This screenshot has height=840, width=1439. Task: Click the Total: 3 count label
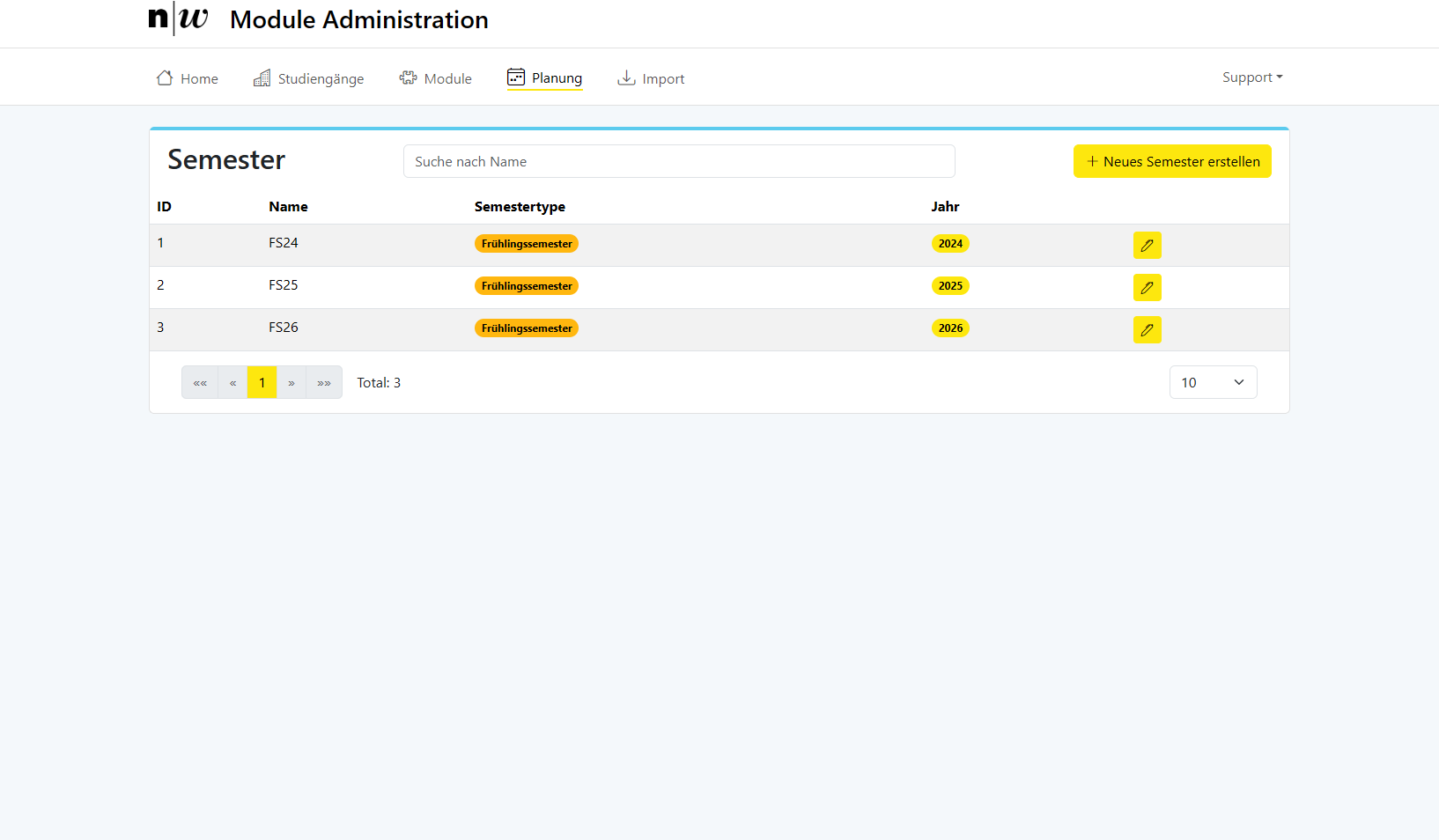[x=379, y=382]
